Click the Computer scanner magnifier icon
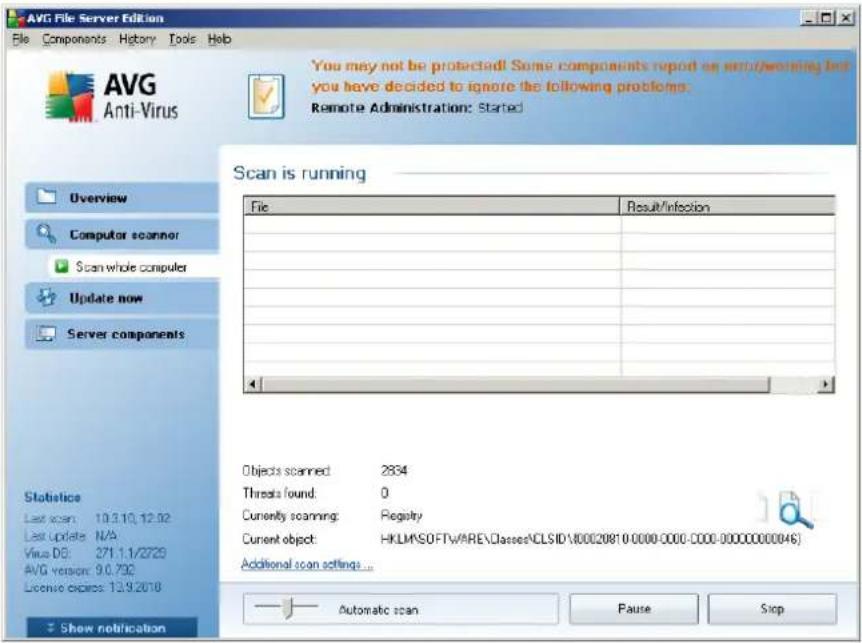 tap(46, 234)
